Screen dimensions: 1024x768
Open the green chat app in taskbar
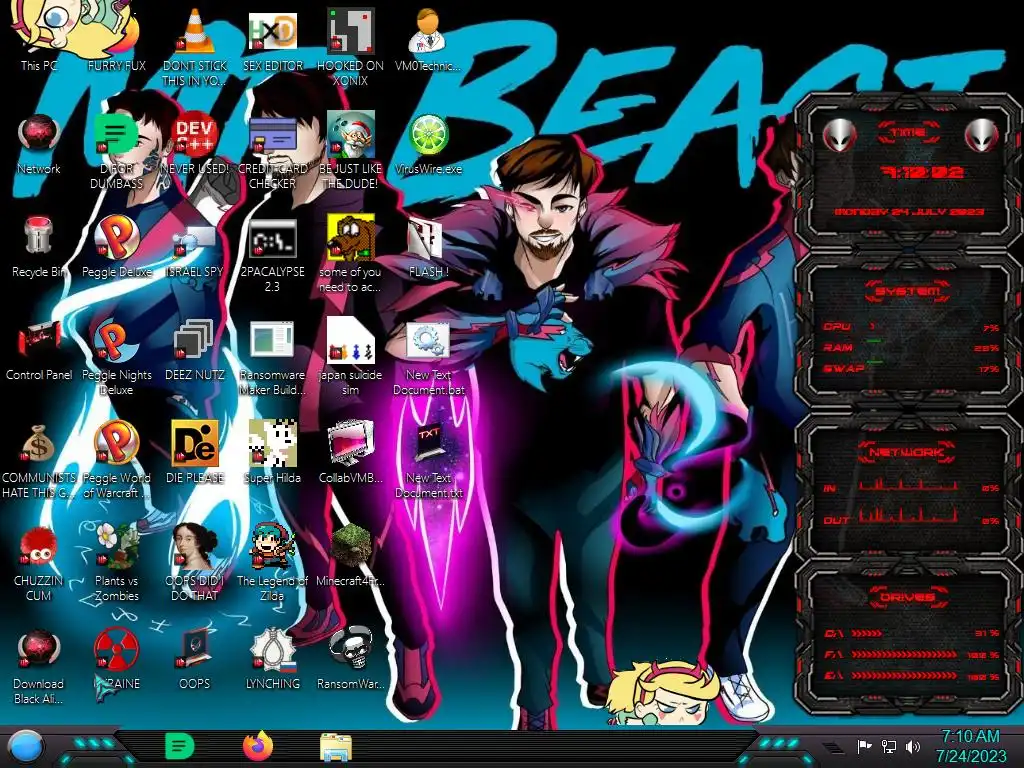pos(180,746)
